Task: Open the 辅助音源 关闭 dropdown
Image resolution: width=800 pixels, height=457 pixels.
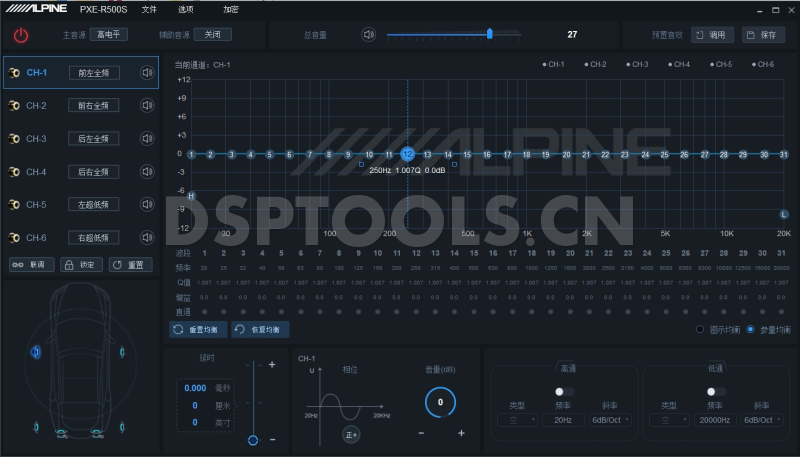Action: point(213,34)
